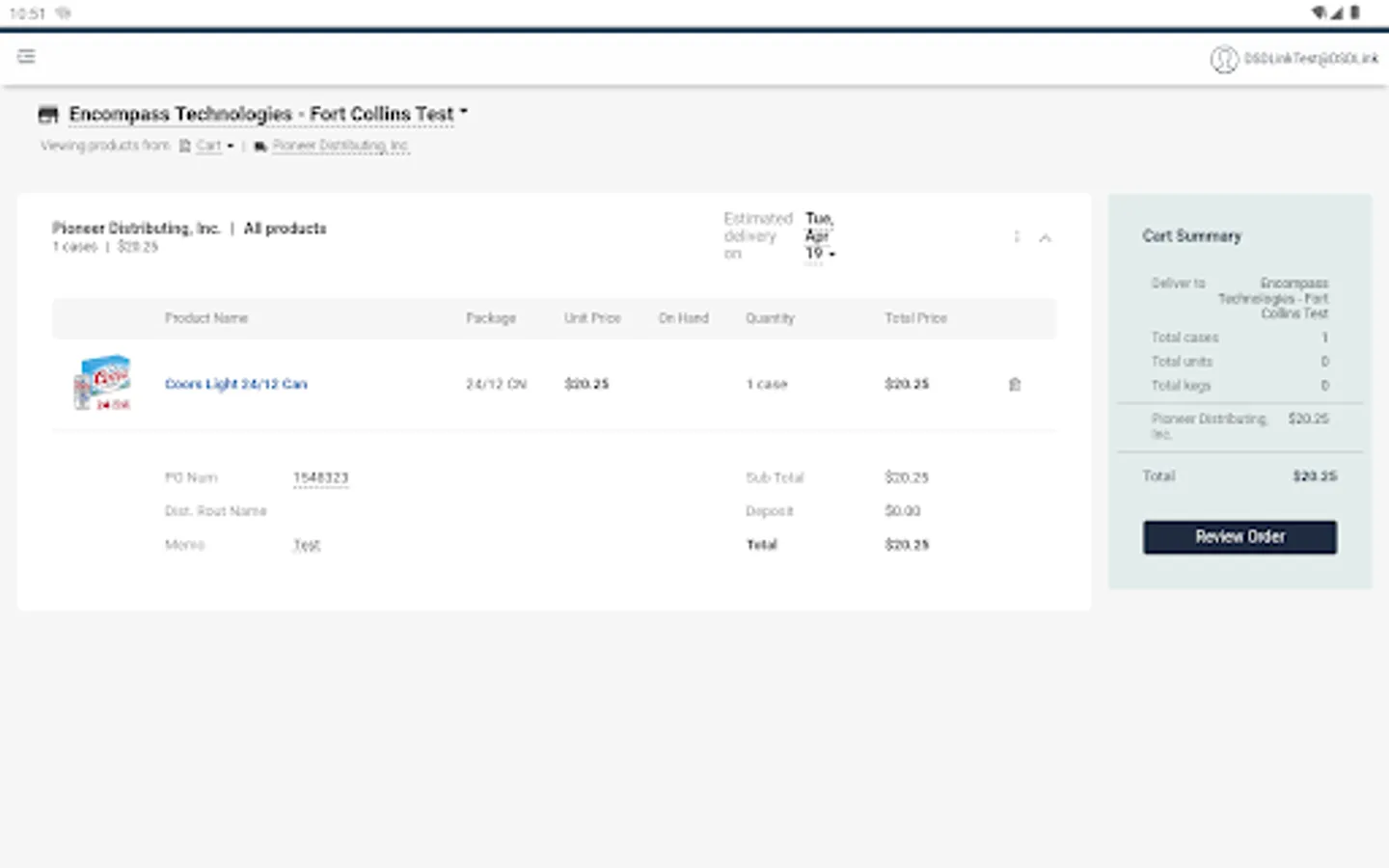Image resolution: width=1389 pixels, height=868 pixels.
Task: Tap the Wi-Fi icon in status bar
Action: (x=1319, y=13)
